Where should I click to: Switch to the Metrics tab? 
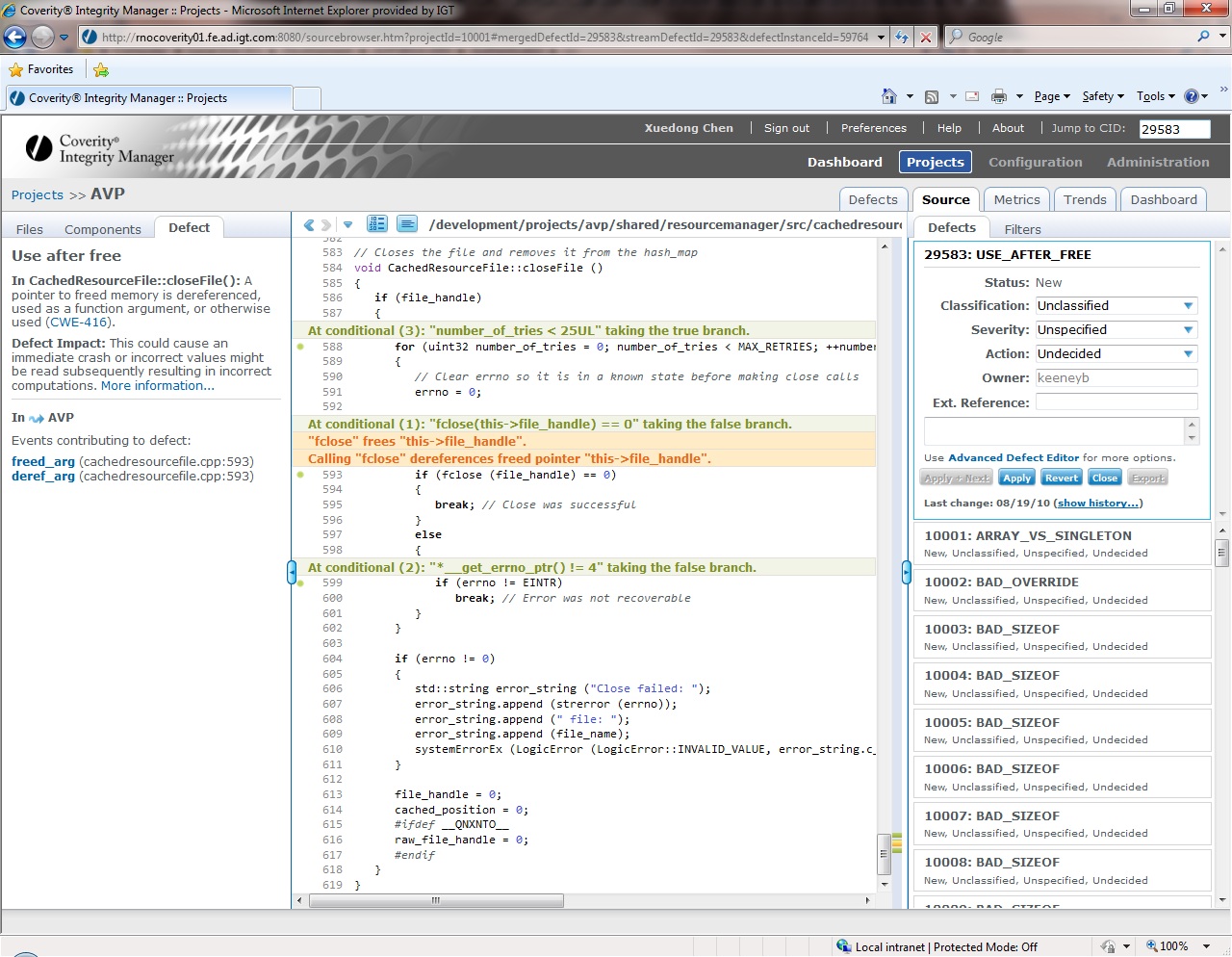pyautogui.click(x=1016, y=199)
